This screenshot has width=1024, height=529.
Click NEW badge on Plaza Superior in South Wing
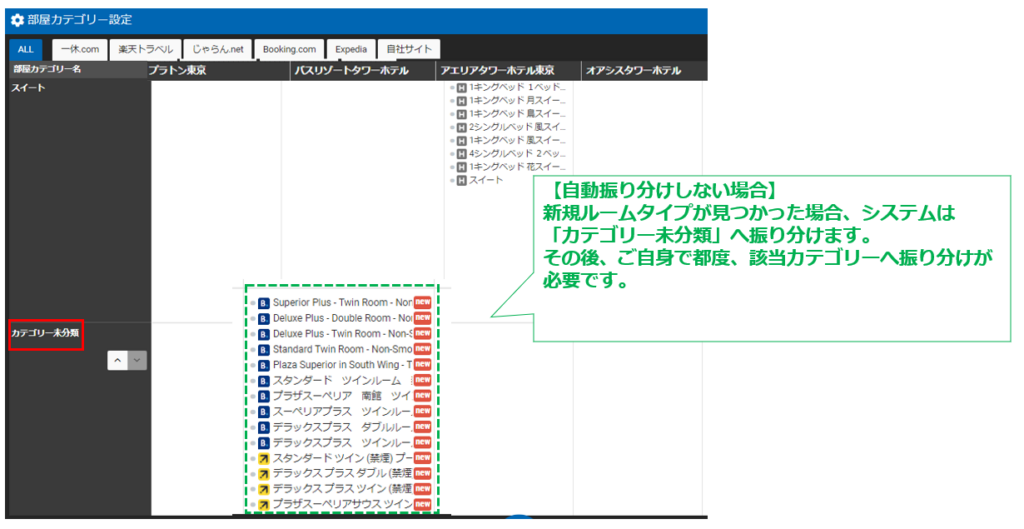coord(422,365)
